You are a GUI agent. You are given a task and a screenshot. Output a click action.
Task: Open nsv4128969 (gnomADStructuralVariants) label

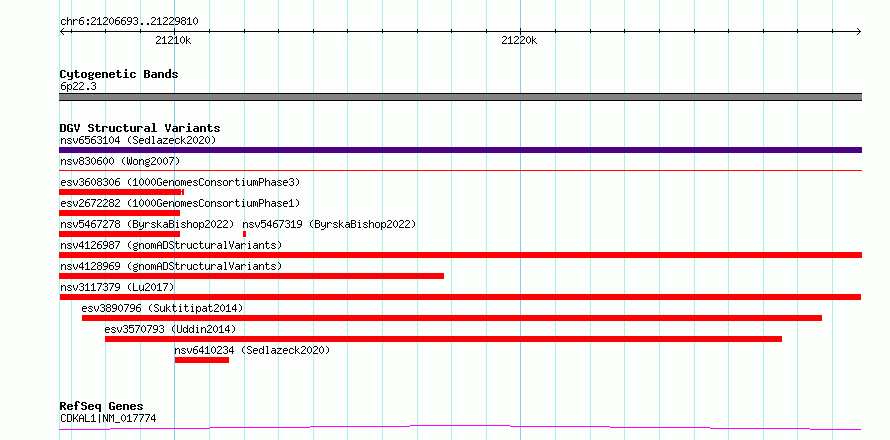pyautogui.click(x=171, y=266)
